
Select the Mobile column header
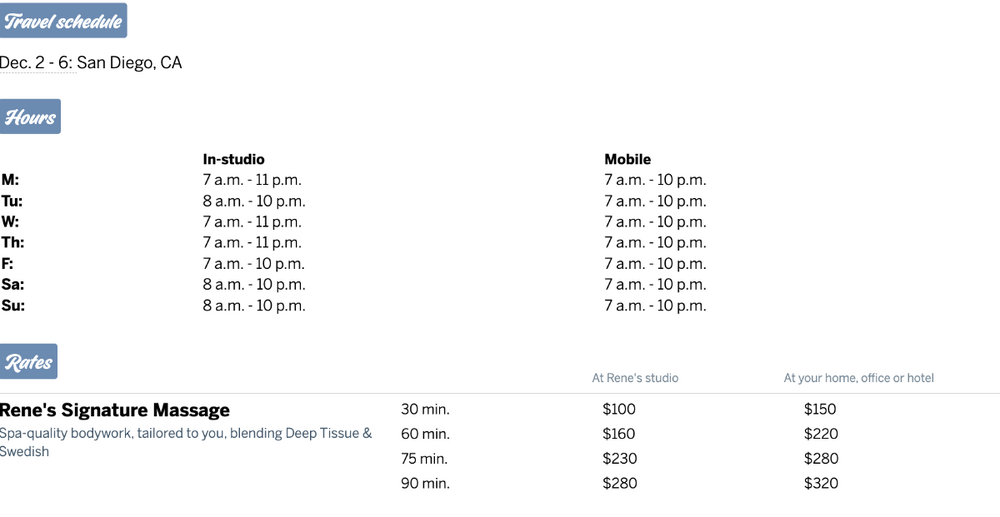pos(627,159)
